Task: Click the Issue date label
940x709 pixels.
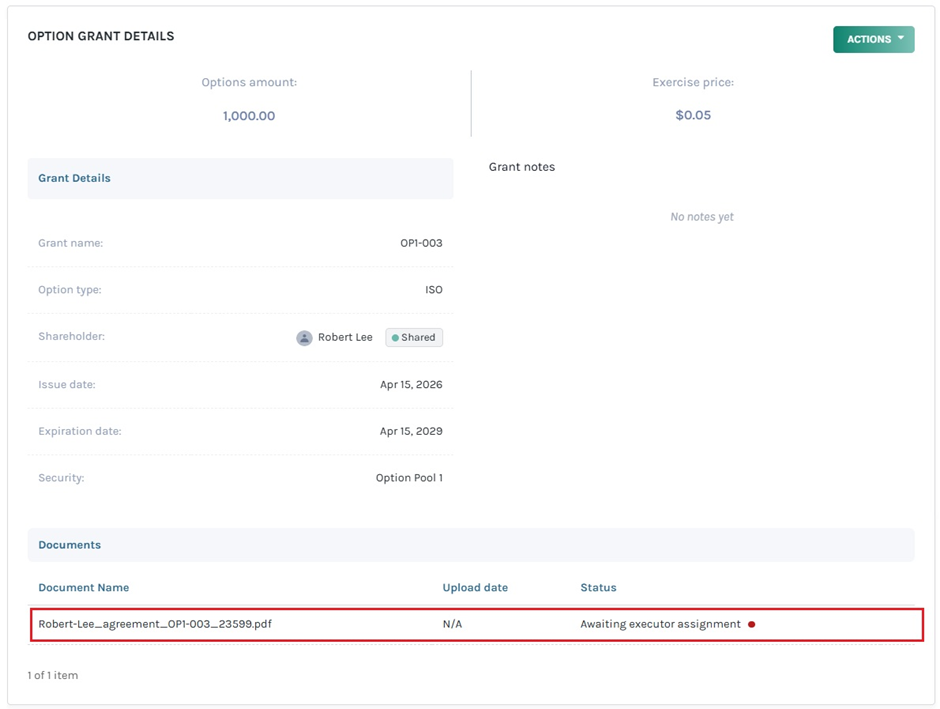Action: (67, 384)
